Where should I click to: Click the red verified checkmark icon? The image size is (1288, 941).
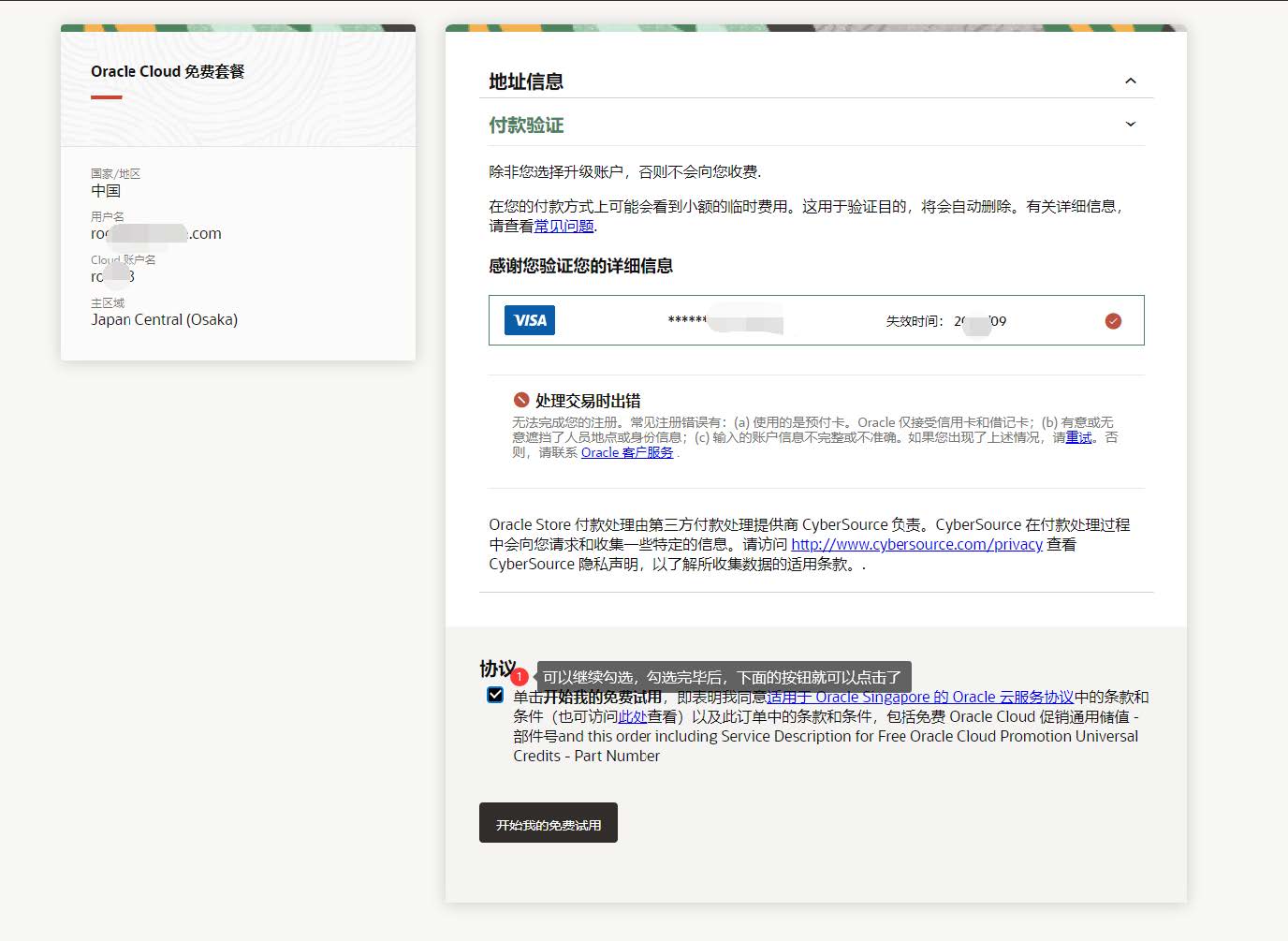click(1113, 321)
